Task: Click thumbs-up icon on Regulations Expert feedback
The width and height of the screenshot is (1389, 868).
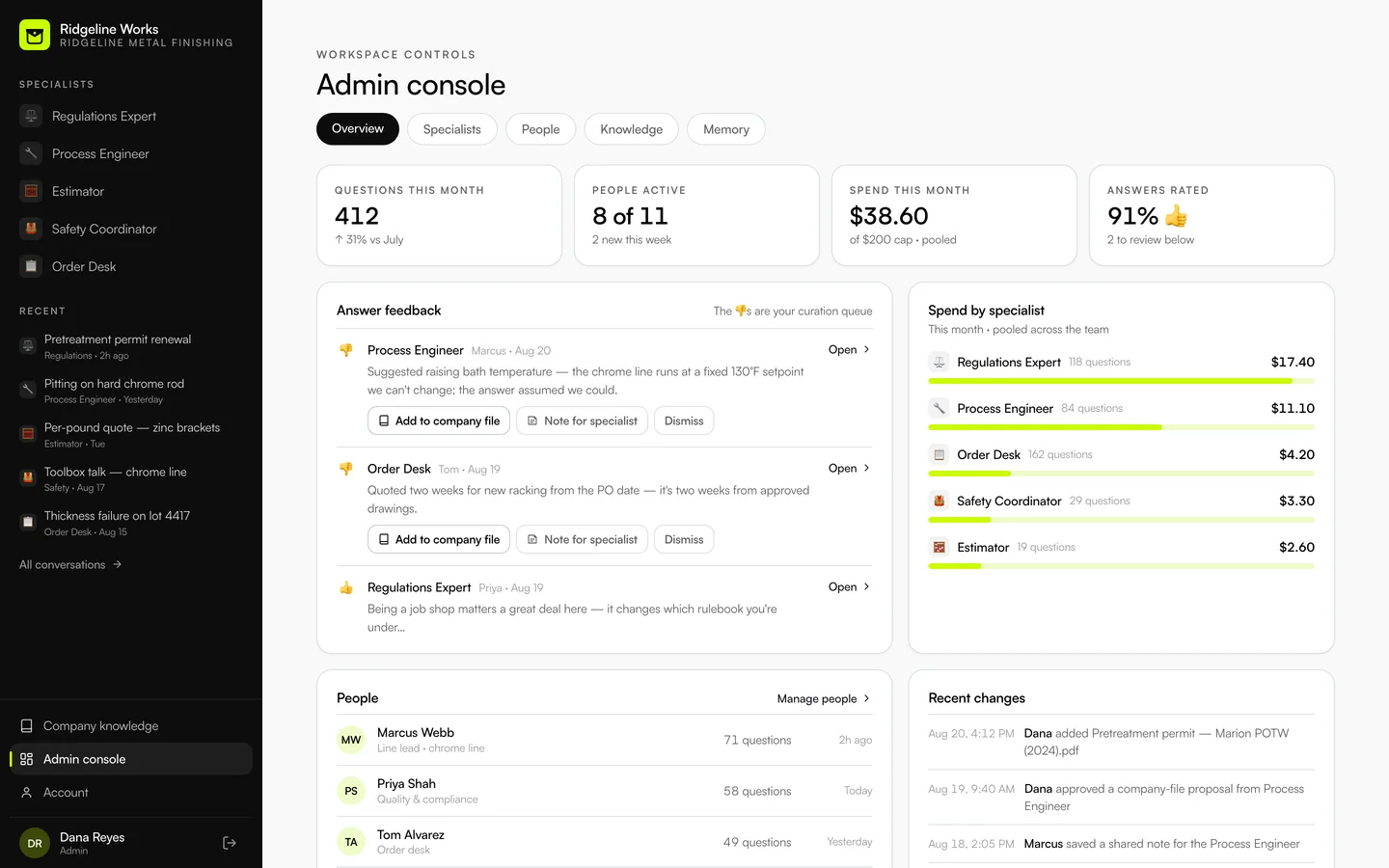Action: pyautogui.click(x=346, y=587)
